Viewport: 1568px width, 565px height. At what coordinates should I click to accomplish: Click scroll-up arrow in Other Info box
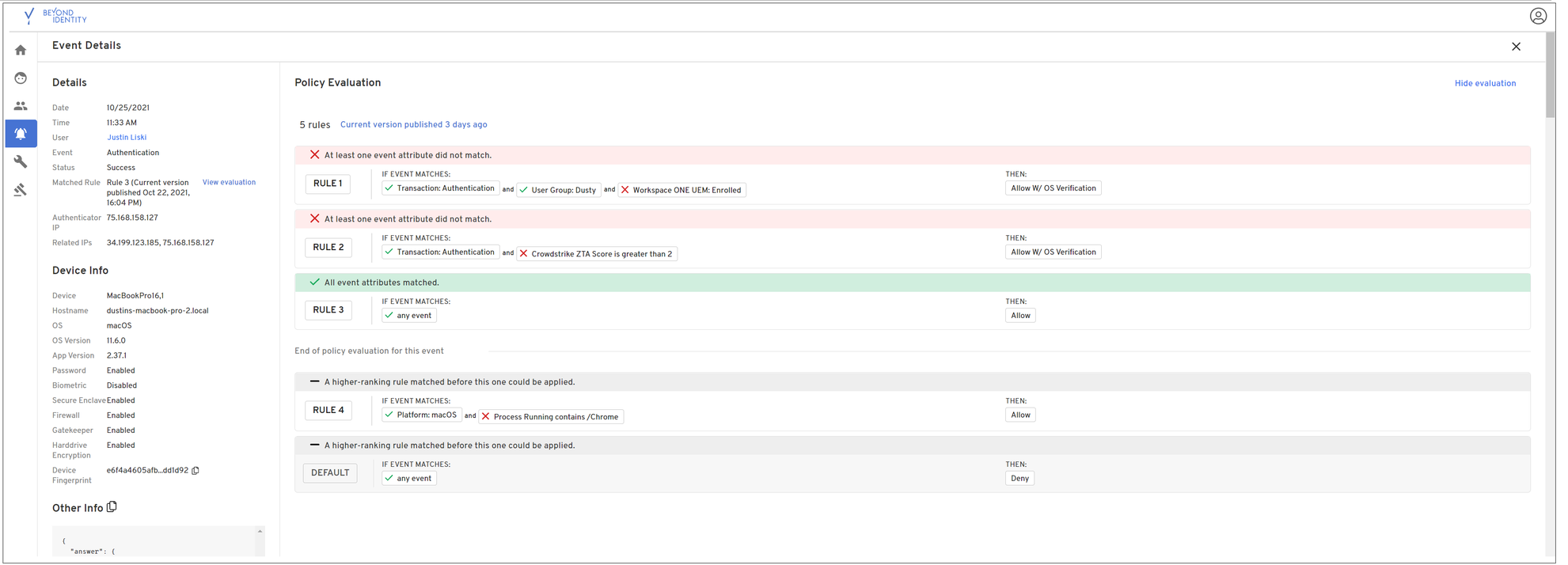(x=260, y=532)
